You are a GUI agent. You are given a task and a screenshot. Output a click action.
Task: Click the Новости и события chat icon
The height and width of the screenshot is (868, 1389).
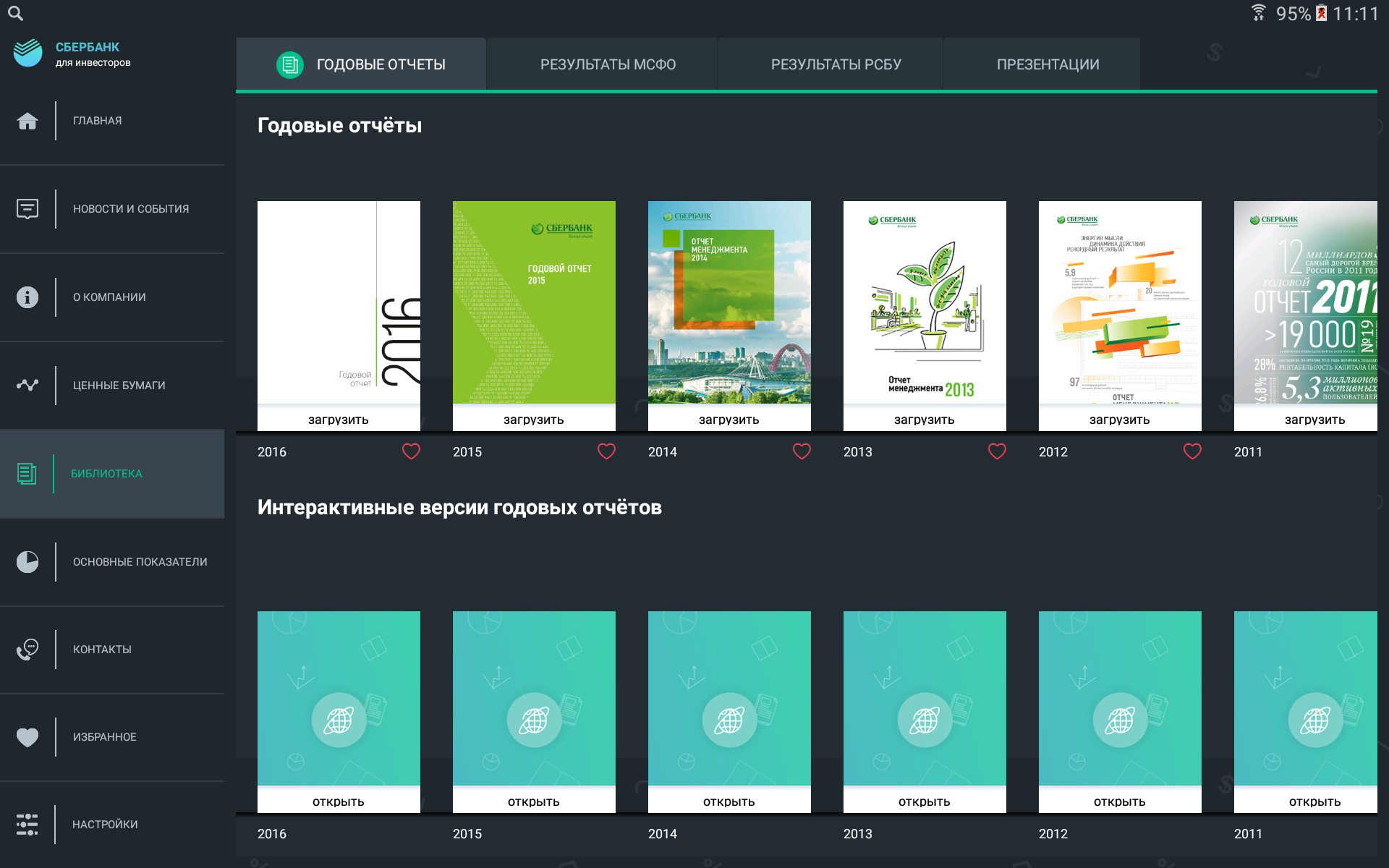coord(27,209)
